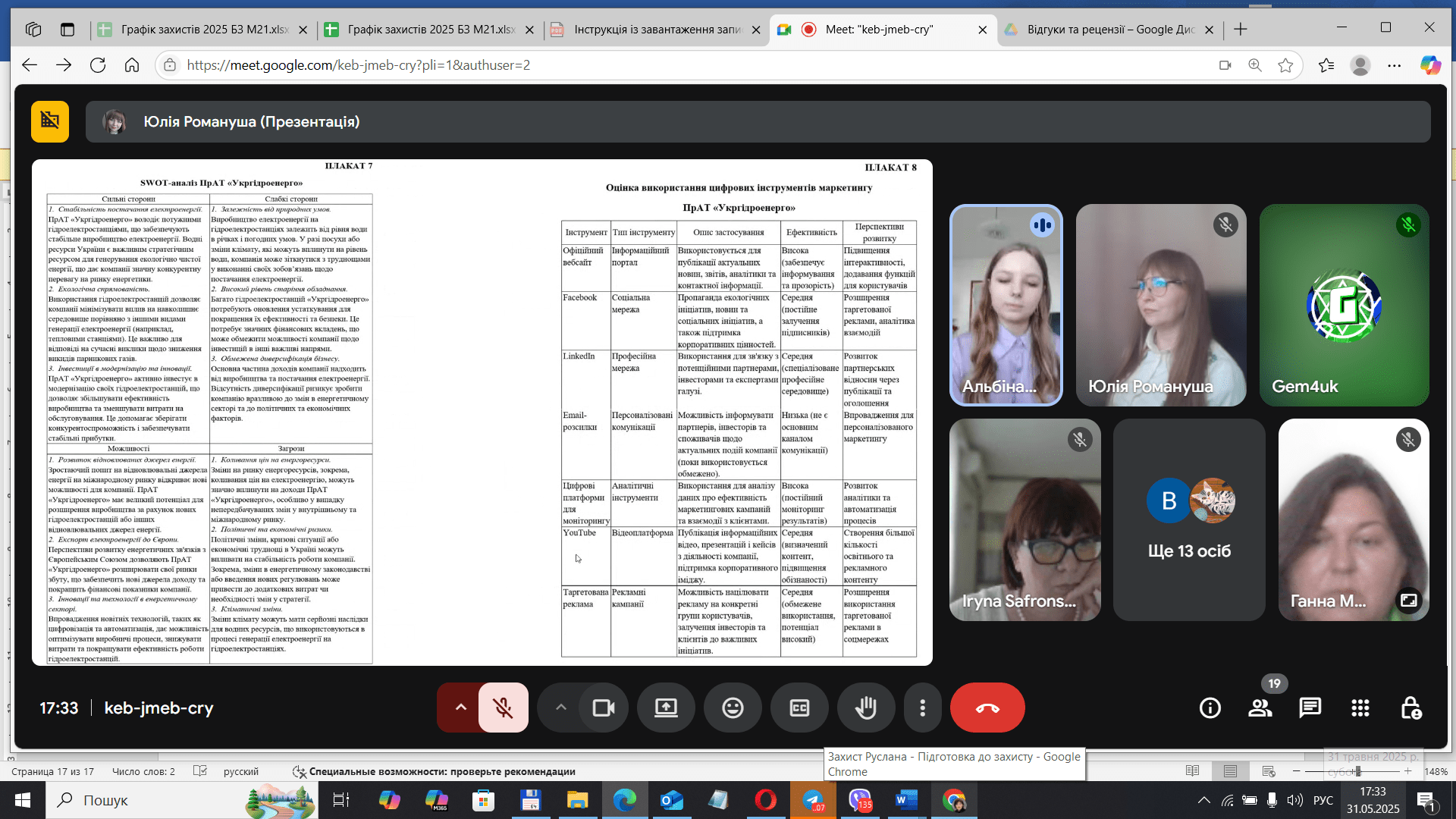The height and width of the screenshot is (819, 1456).
Task: Switch input language 'РУС' in tray
Action: coord(1323,800)
